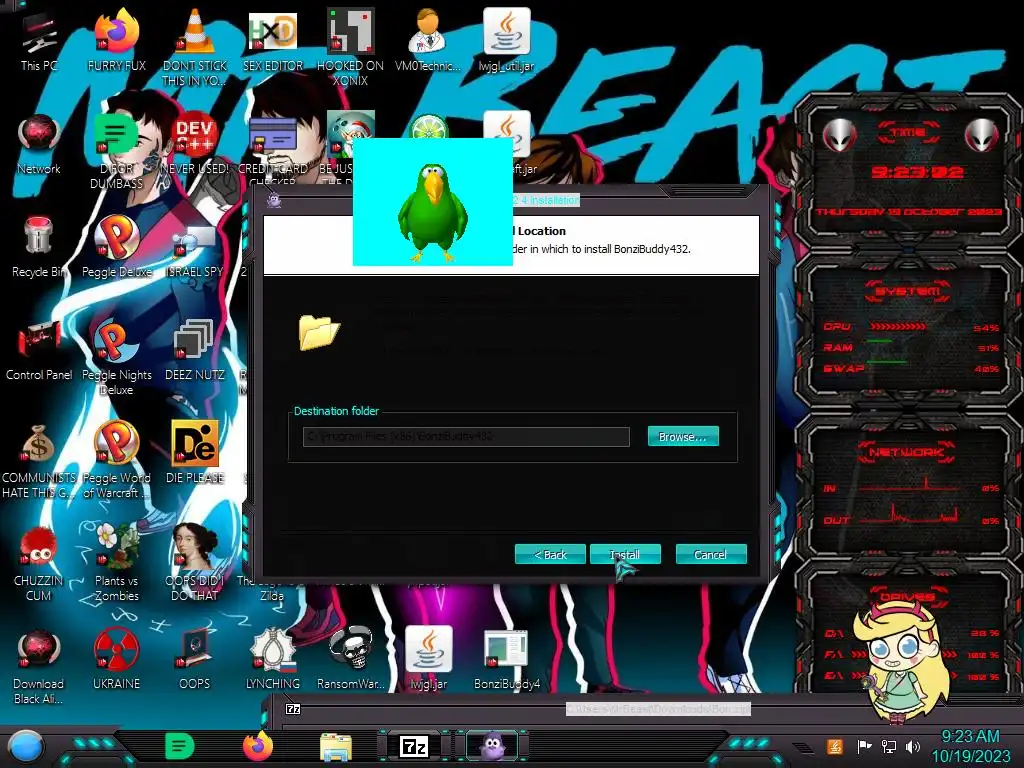Switch to 7z window on taskbar
Viewport: 1024px width, 768px height.
tap(414, 746)
